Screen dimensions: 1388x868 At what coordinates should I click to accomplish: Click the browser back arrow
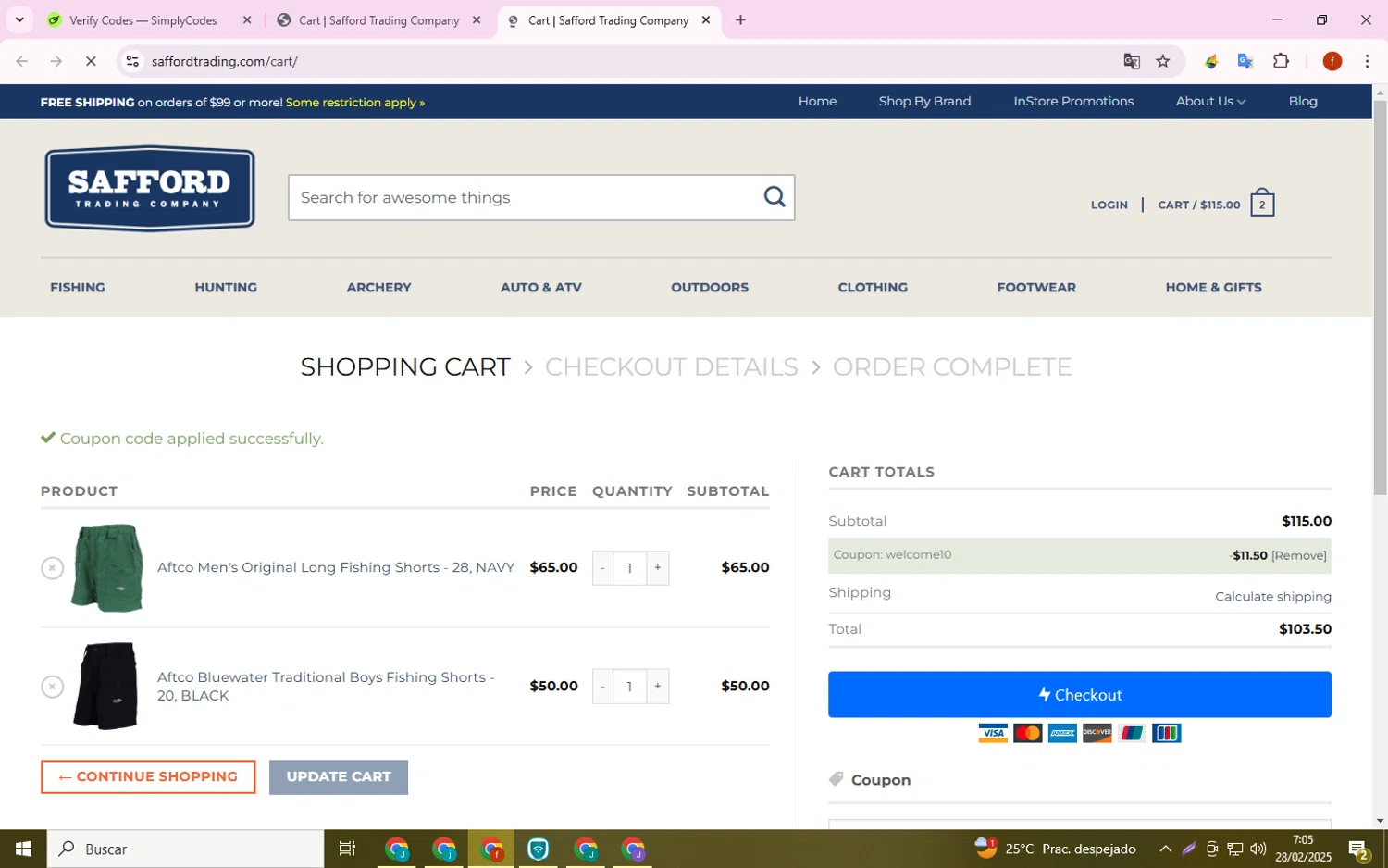[x=22, y=61]
